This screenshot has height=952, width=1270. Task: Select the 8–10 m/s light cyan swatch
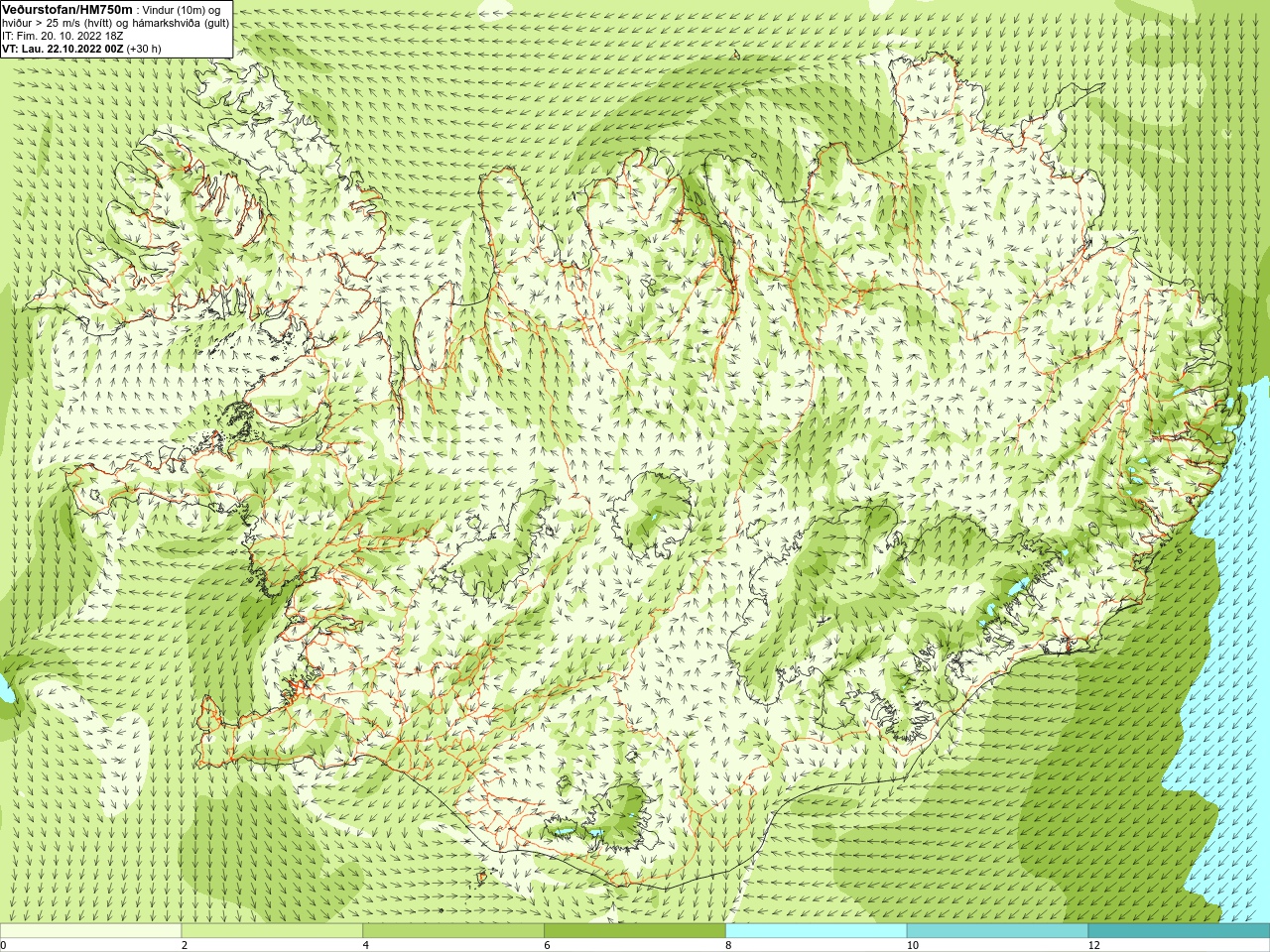[x=817, y=931]
